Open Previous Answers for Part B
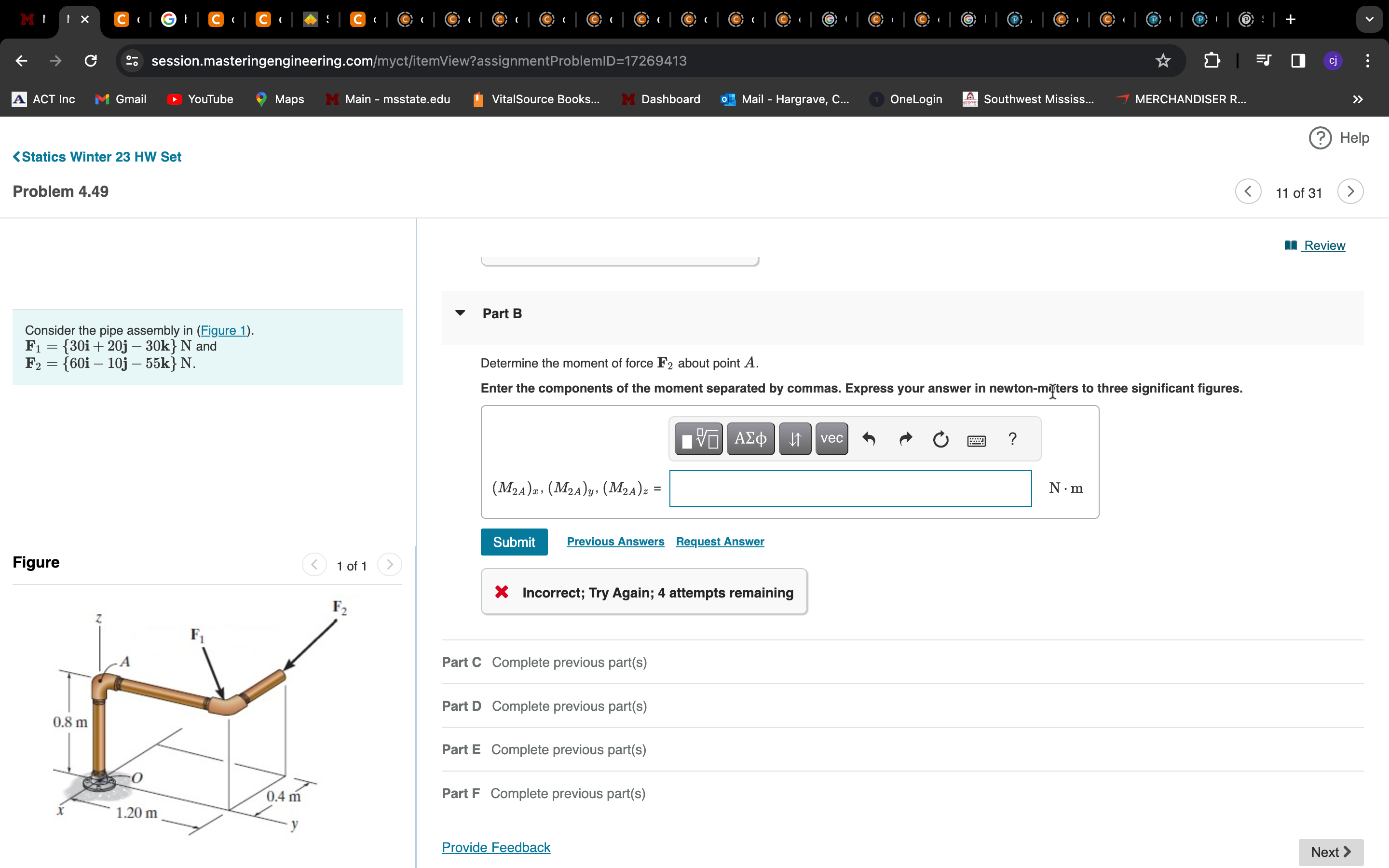Screen dimensions: 1389x868 point(615,541)
